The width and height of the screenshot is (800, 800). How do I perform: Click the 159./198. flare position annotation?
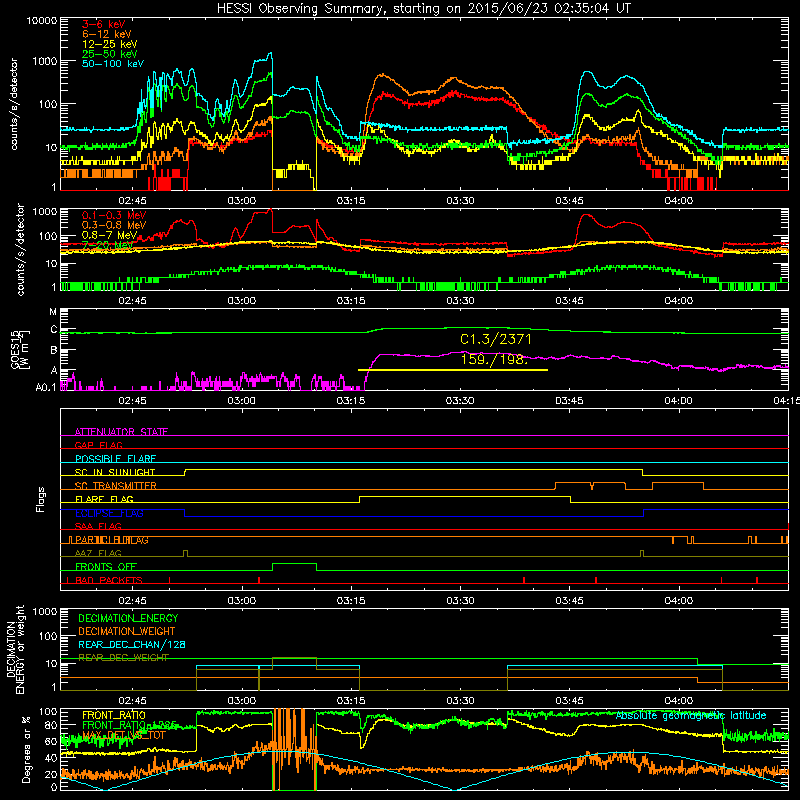[494, 359]
